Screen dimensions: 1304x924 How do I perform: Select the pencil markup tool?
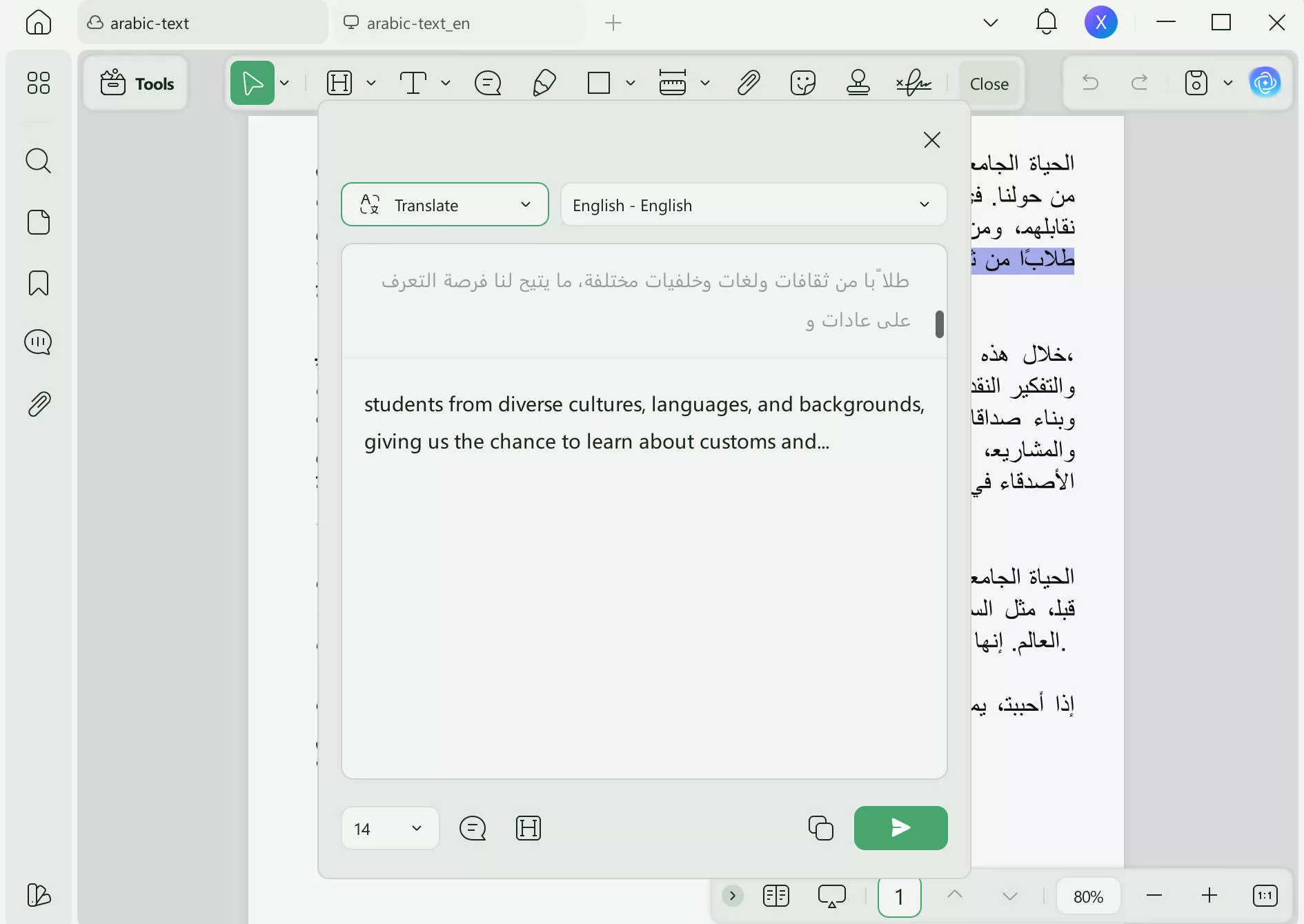(544, 83)
